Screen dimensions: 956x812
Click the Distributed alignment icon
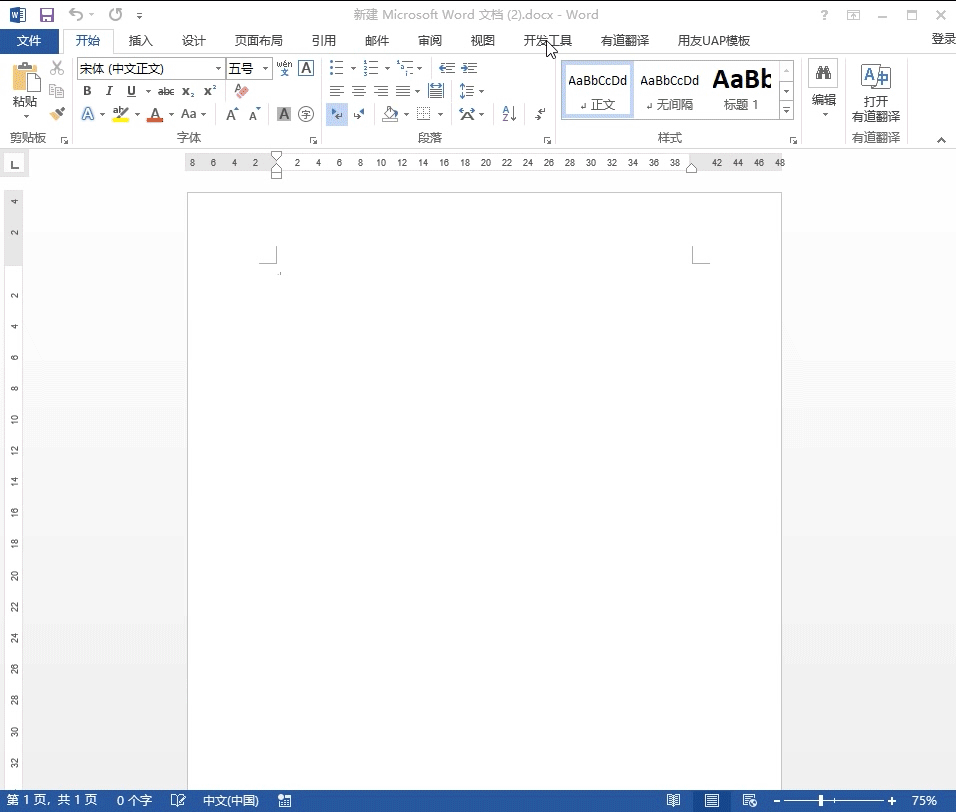436,91
